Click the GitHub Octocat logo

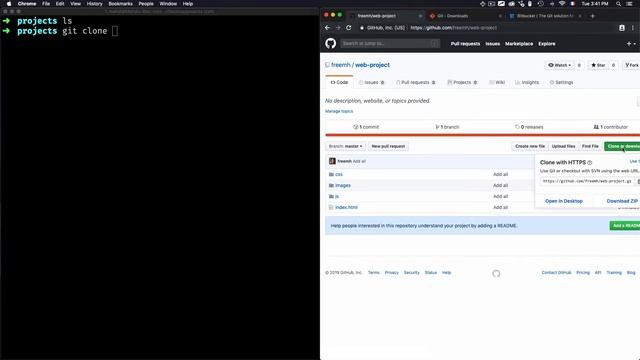tap(331, 43)
